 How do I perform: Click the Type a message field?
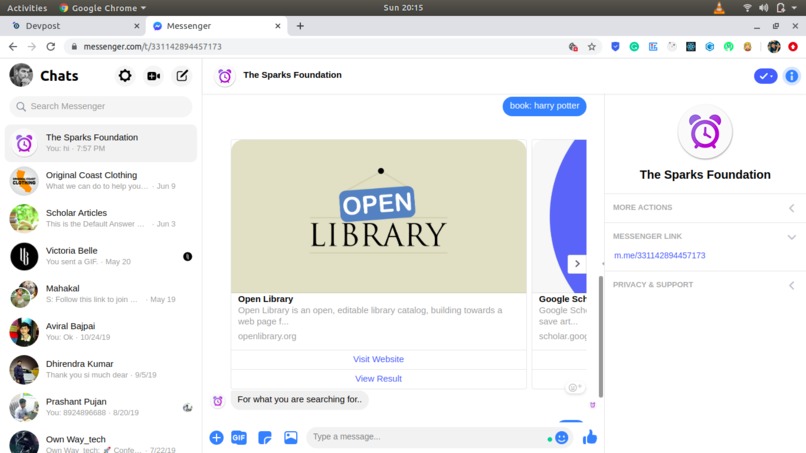point(429,437)
